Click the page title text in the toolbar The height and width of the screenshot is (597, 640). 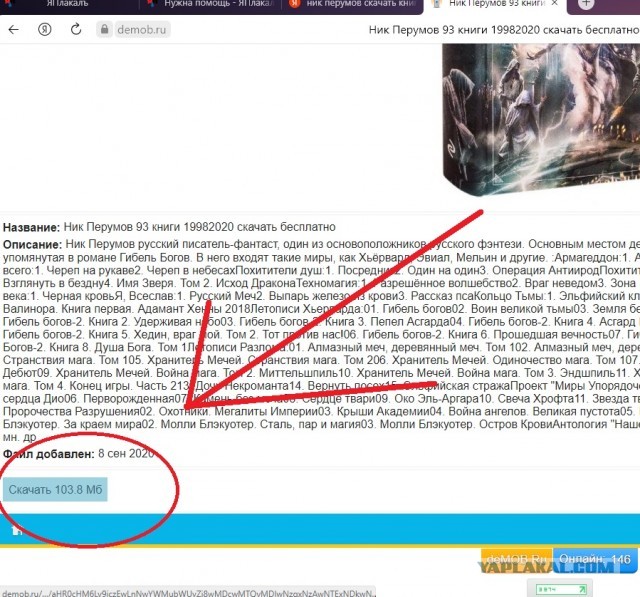point(504,30)
